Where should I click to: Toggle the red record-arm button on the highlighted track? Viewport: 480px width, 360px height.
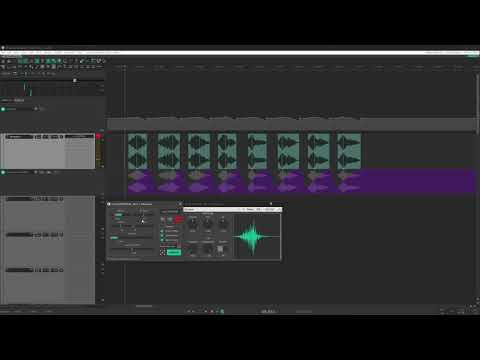point(99,136)
